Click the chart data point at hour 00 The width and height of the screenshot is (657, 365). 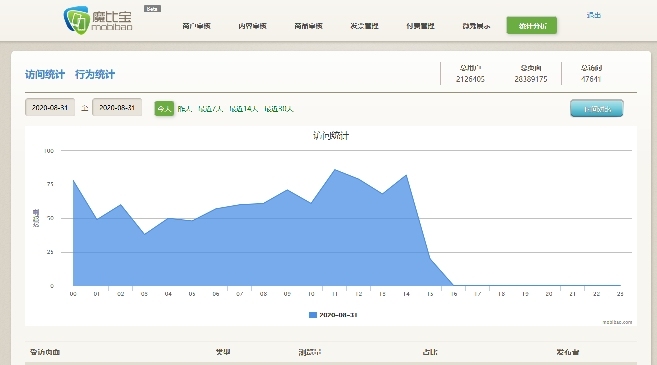click(x=73, y=181)
